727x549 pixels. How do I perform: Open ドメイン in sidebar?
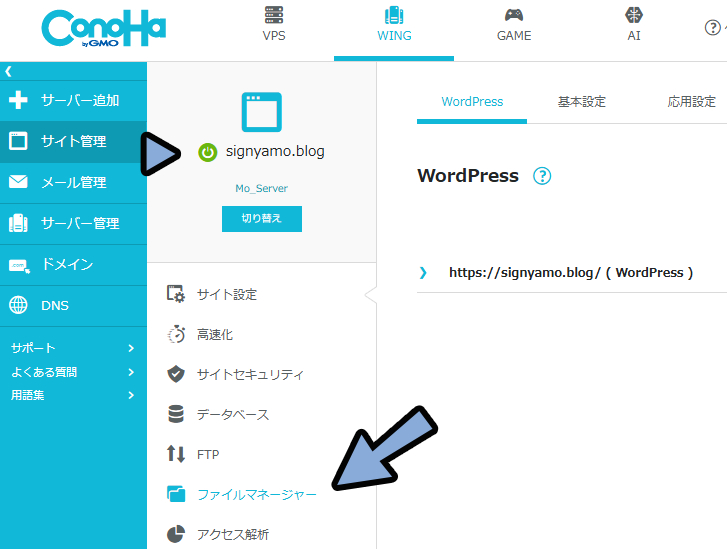point(73,265)
